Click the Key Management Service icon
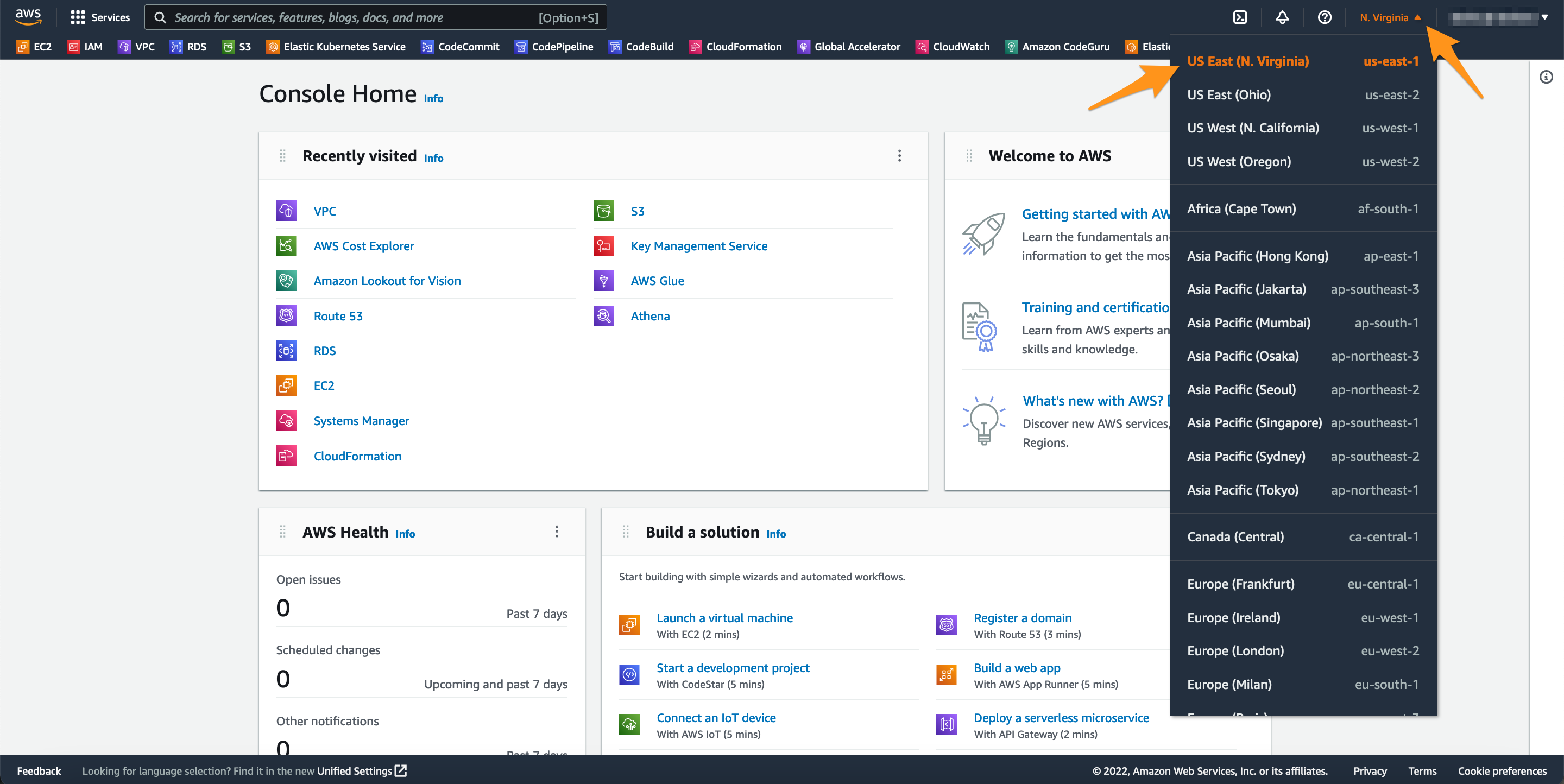The height and width of the screenshot is (784, 1564). (x=603, y=246)
